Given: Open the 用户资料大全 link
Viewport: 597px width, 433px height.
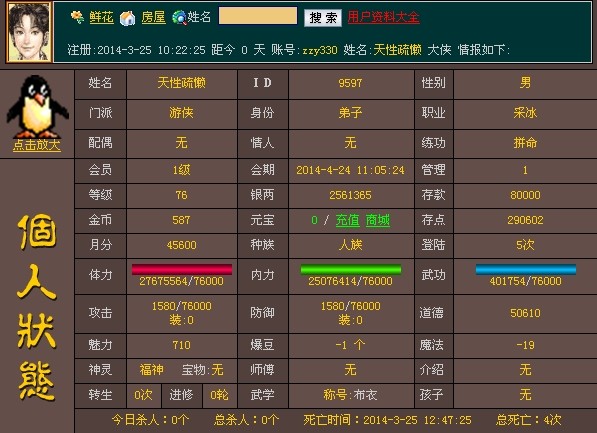Looking at the screenshot, I should (383, 17).
